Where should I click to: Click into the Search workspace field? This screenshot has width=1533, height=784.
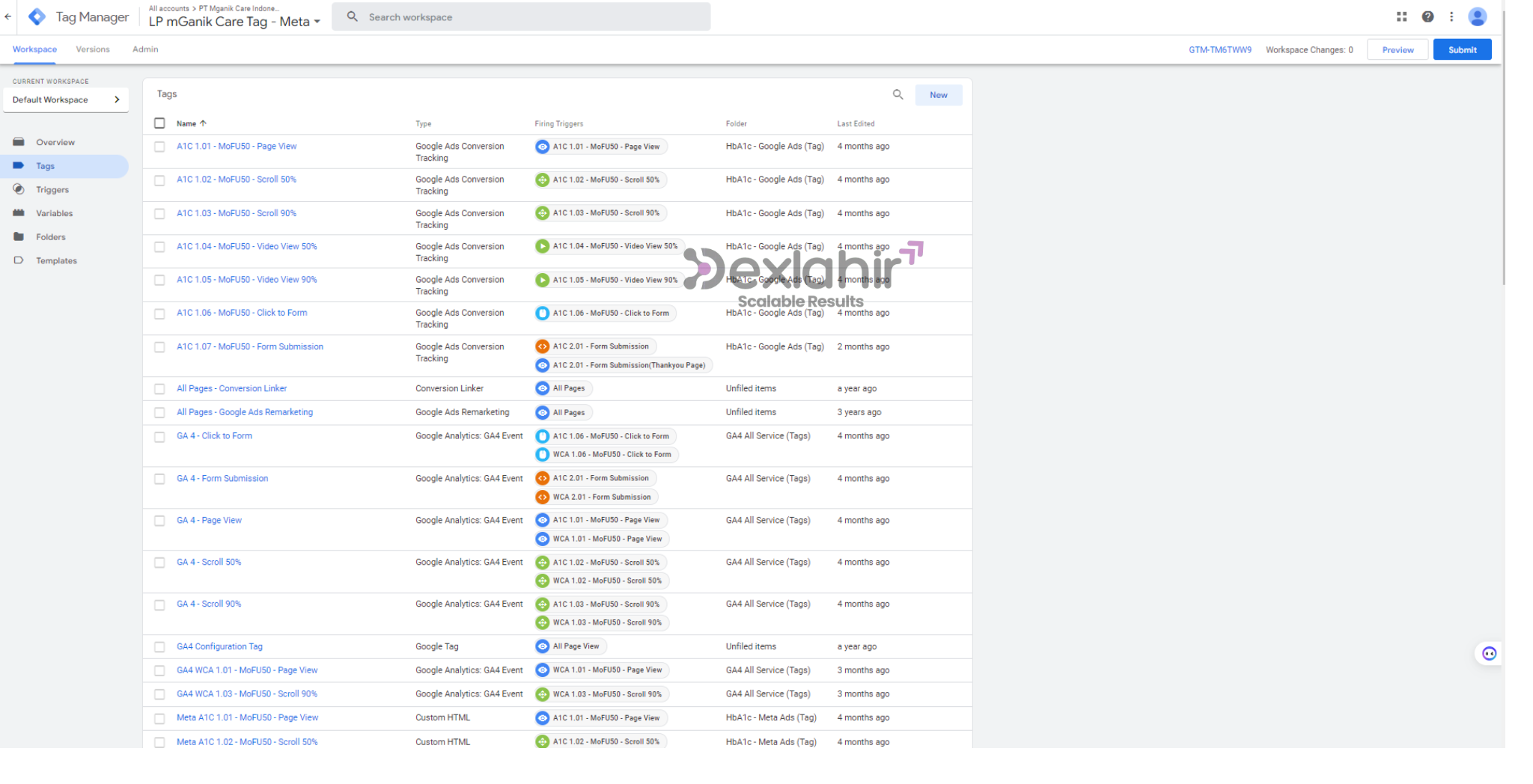(524, 17)
